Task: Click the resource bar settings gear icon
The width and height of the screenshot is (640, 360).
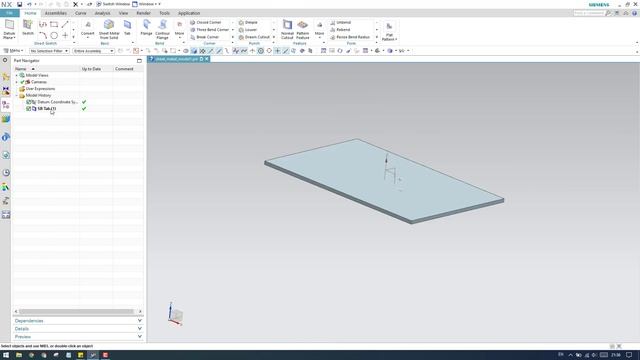Action: click(5, 60)
